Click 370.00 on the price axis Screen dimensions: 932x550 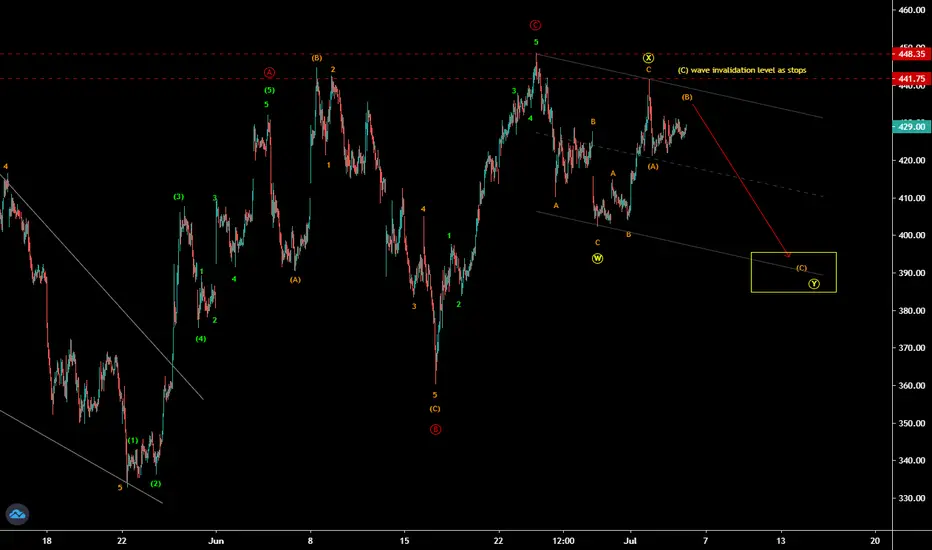pyautogui.click(x=912, y=348)
